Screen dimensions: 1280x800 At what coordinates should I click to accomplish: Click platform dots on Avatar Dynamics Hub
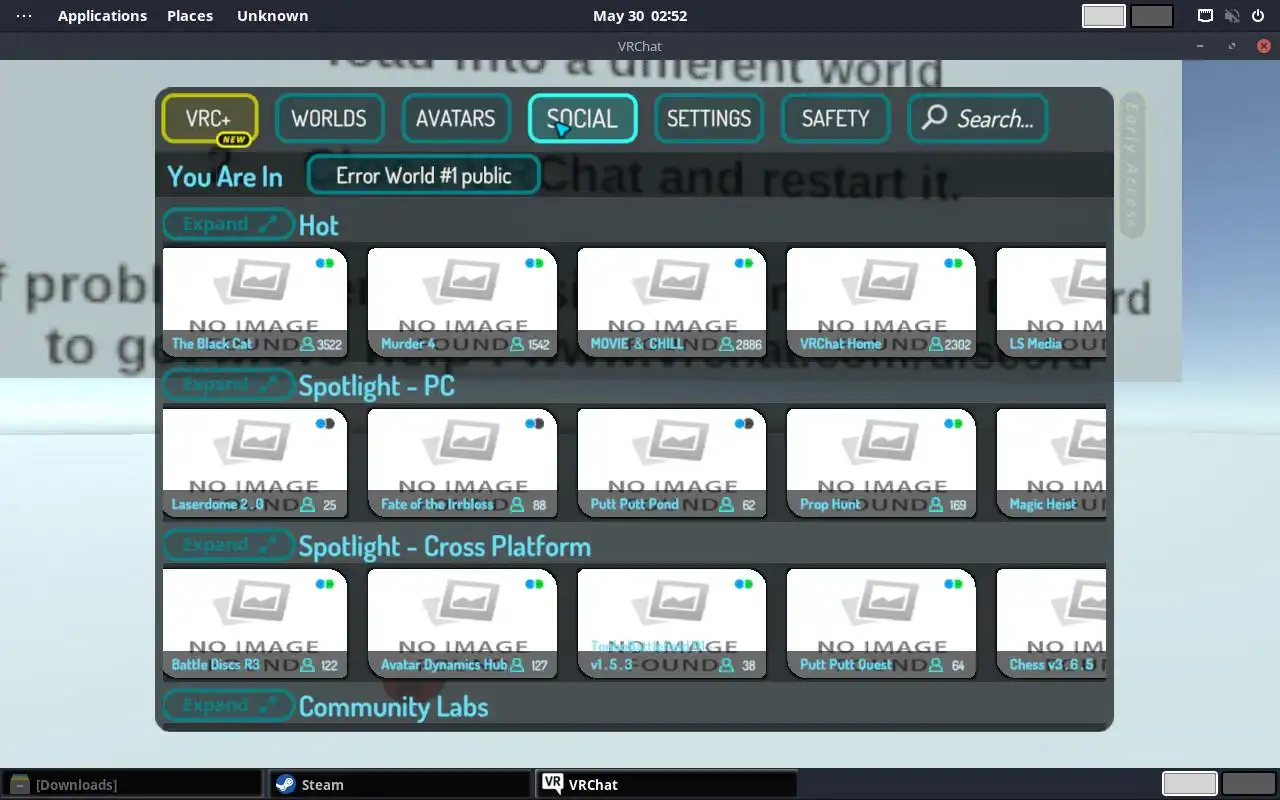534,583
